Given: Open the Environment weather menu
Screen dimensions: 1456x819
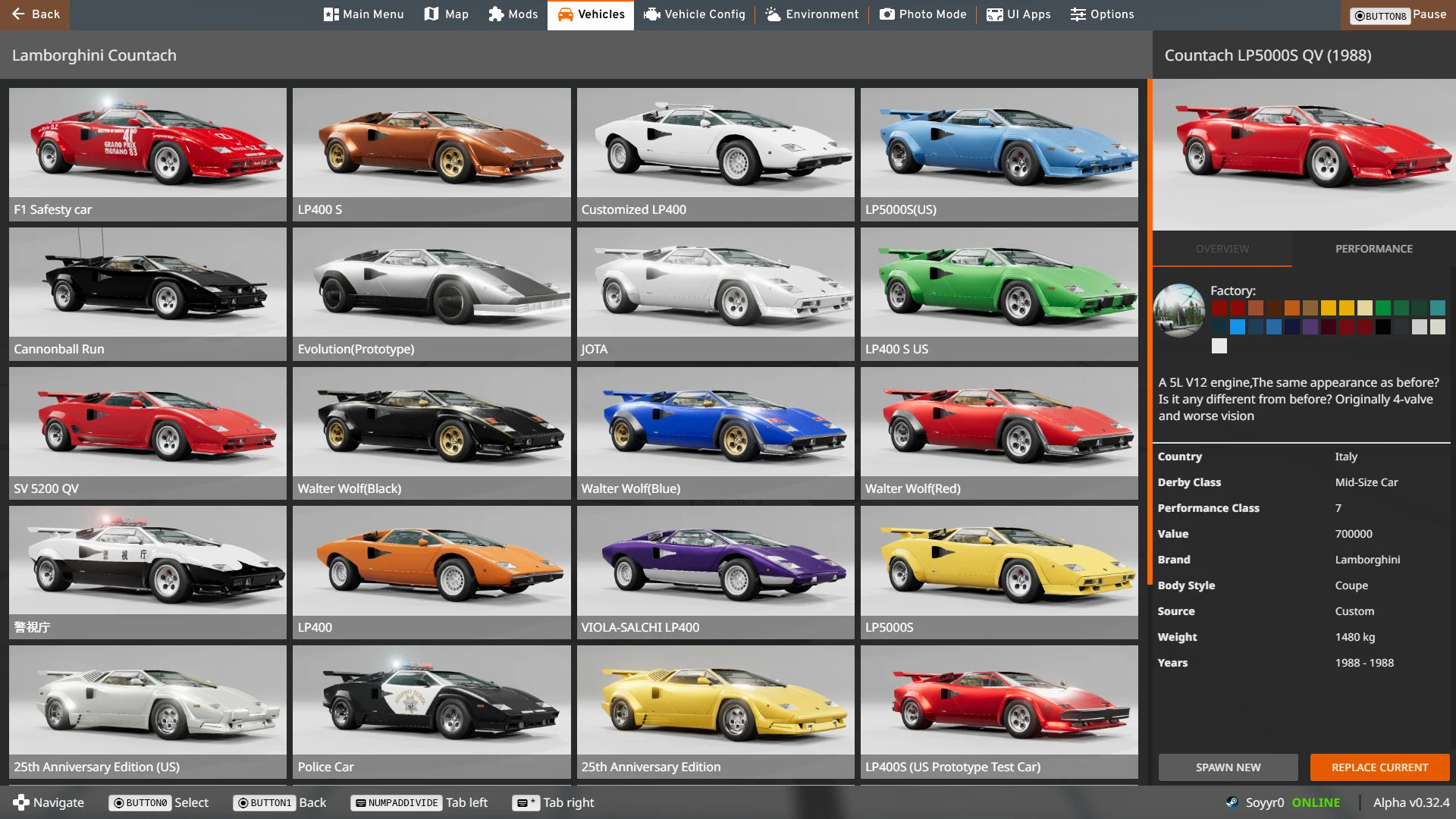Looking at the screenshot, I should [x=811, y=14].
